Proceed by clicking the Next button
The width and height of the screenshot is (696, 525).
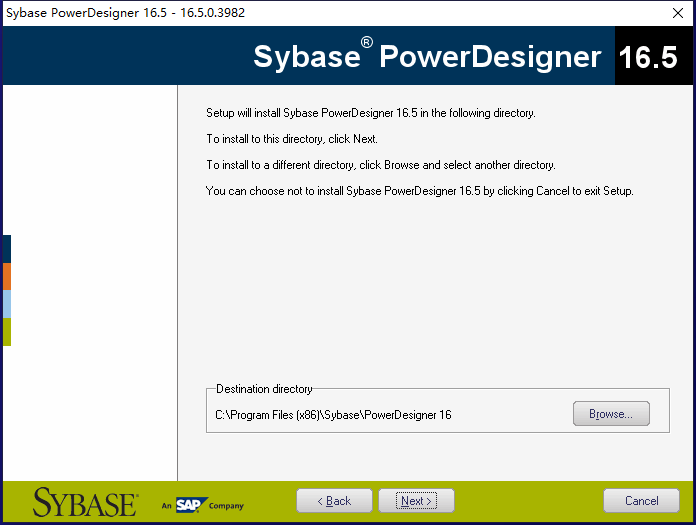(416, 501)
